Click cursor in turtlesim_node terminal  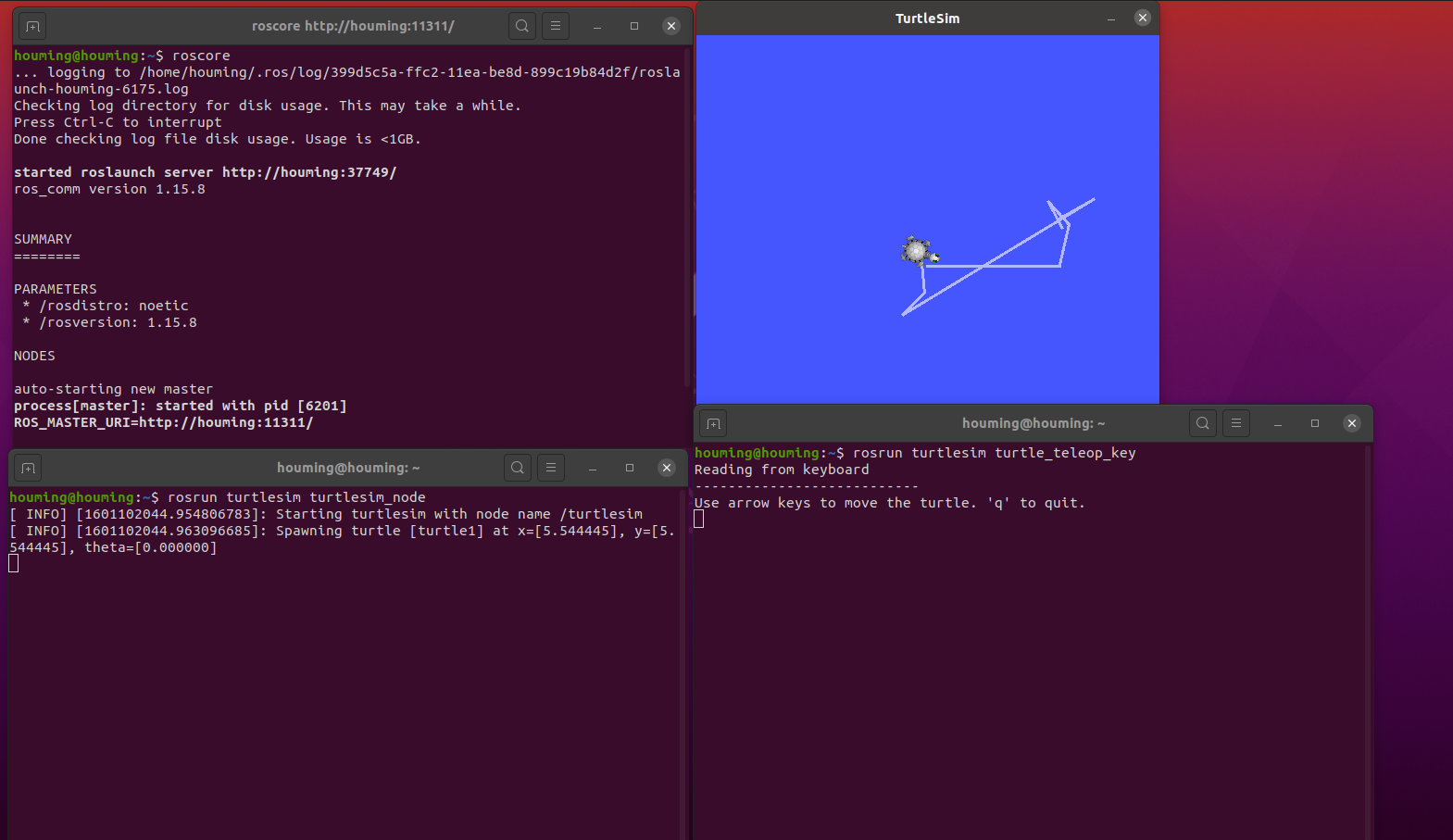[x=14, y=563]
